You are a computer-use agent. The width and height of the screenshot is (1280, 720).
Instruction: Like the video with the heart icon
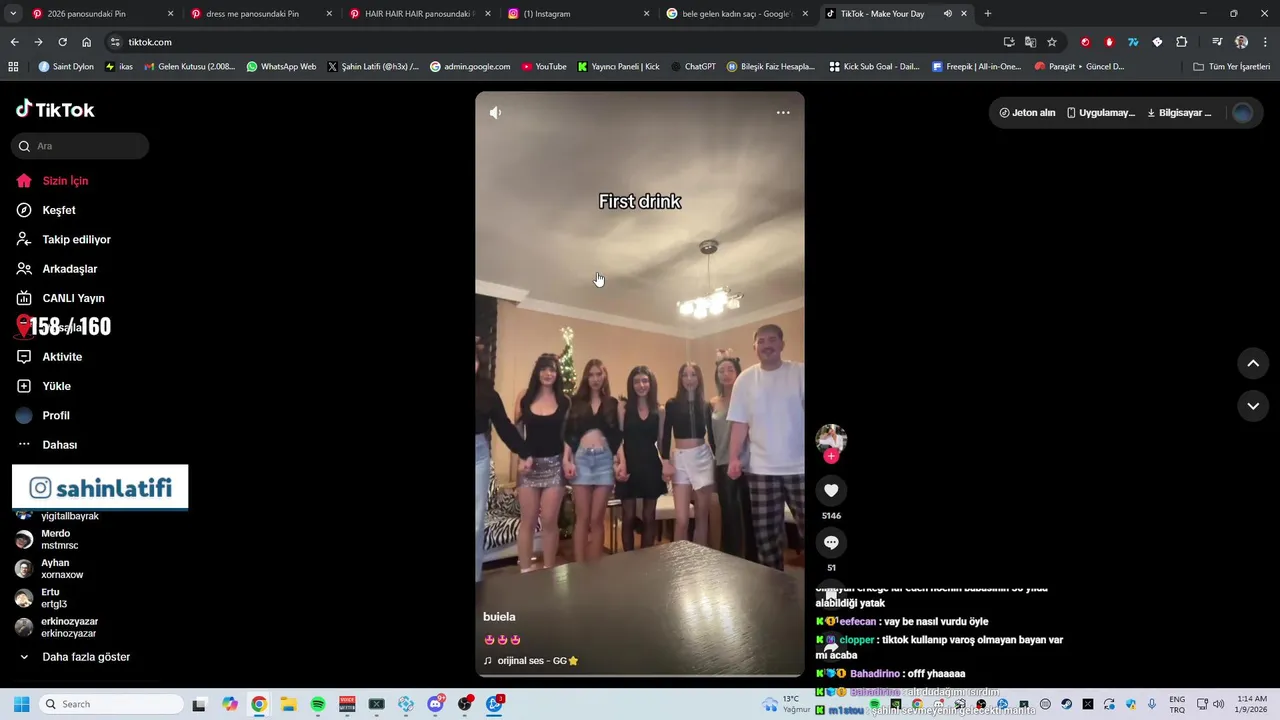[x=831, y=490]
